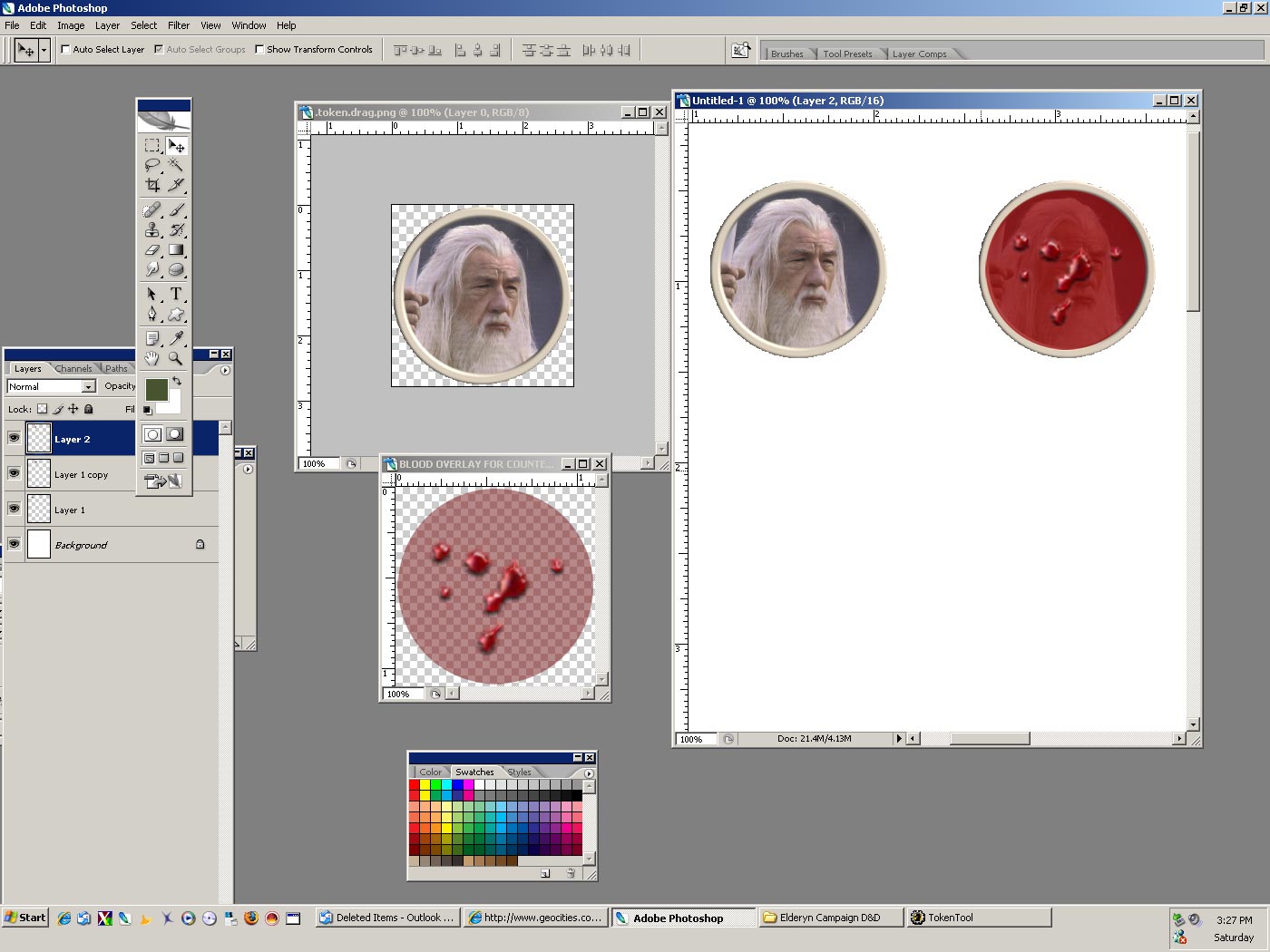
Task: Enable Auto Select Layer checkbox
Action: [x=65, y=50]
